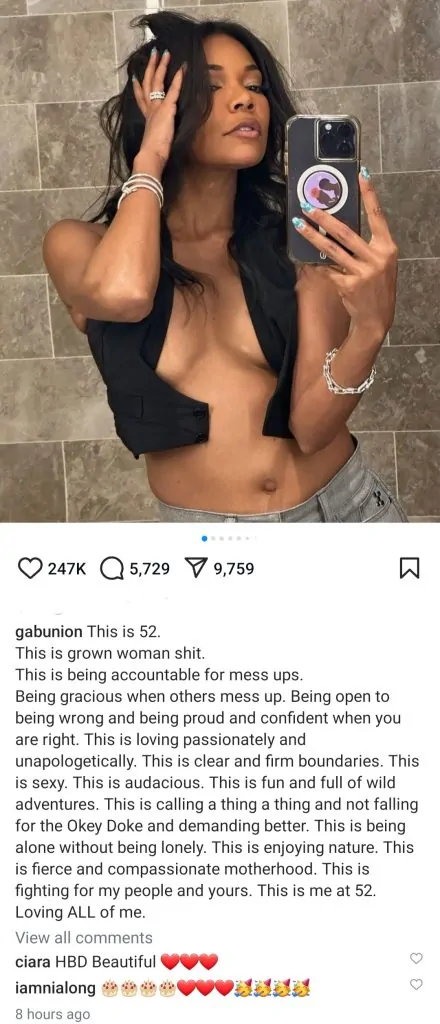The image size is (440, 1024).
Task: Select the carousel page indicator dots
Action: coord(228,538)
